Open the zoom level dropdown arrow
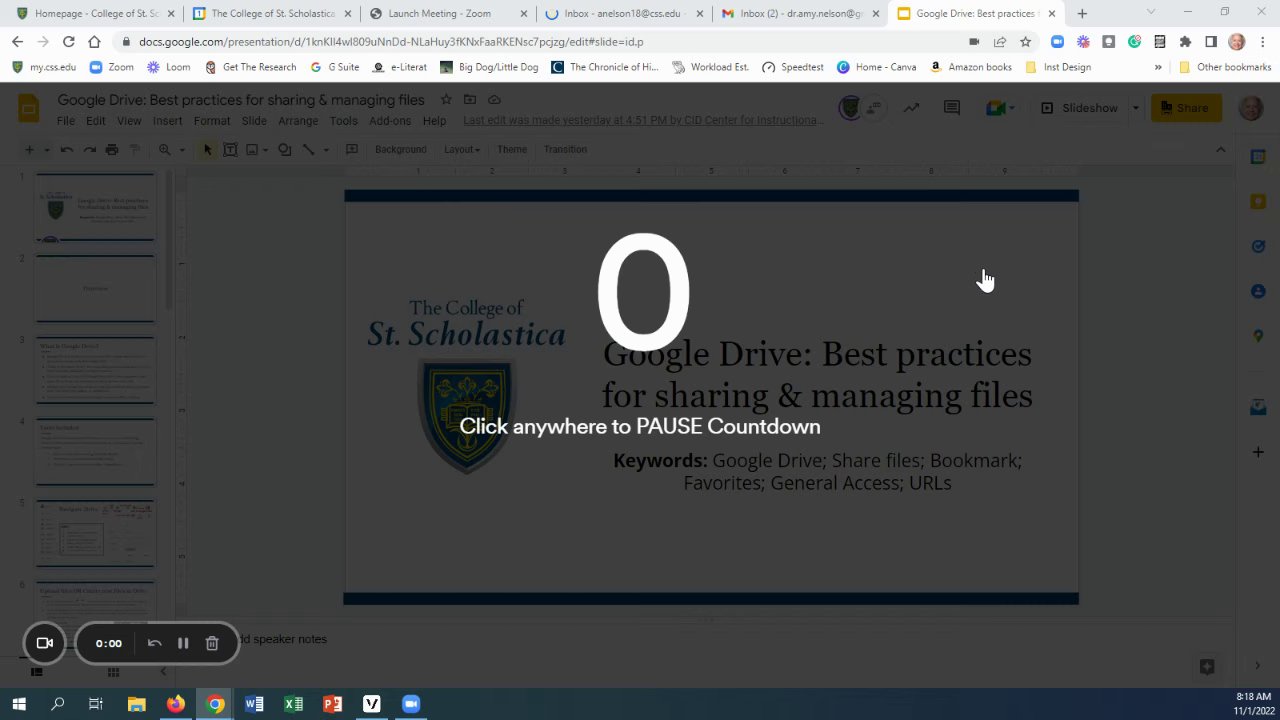1280x720 pixels. click(181, 149)
